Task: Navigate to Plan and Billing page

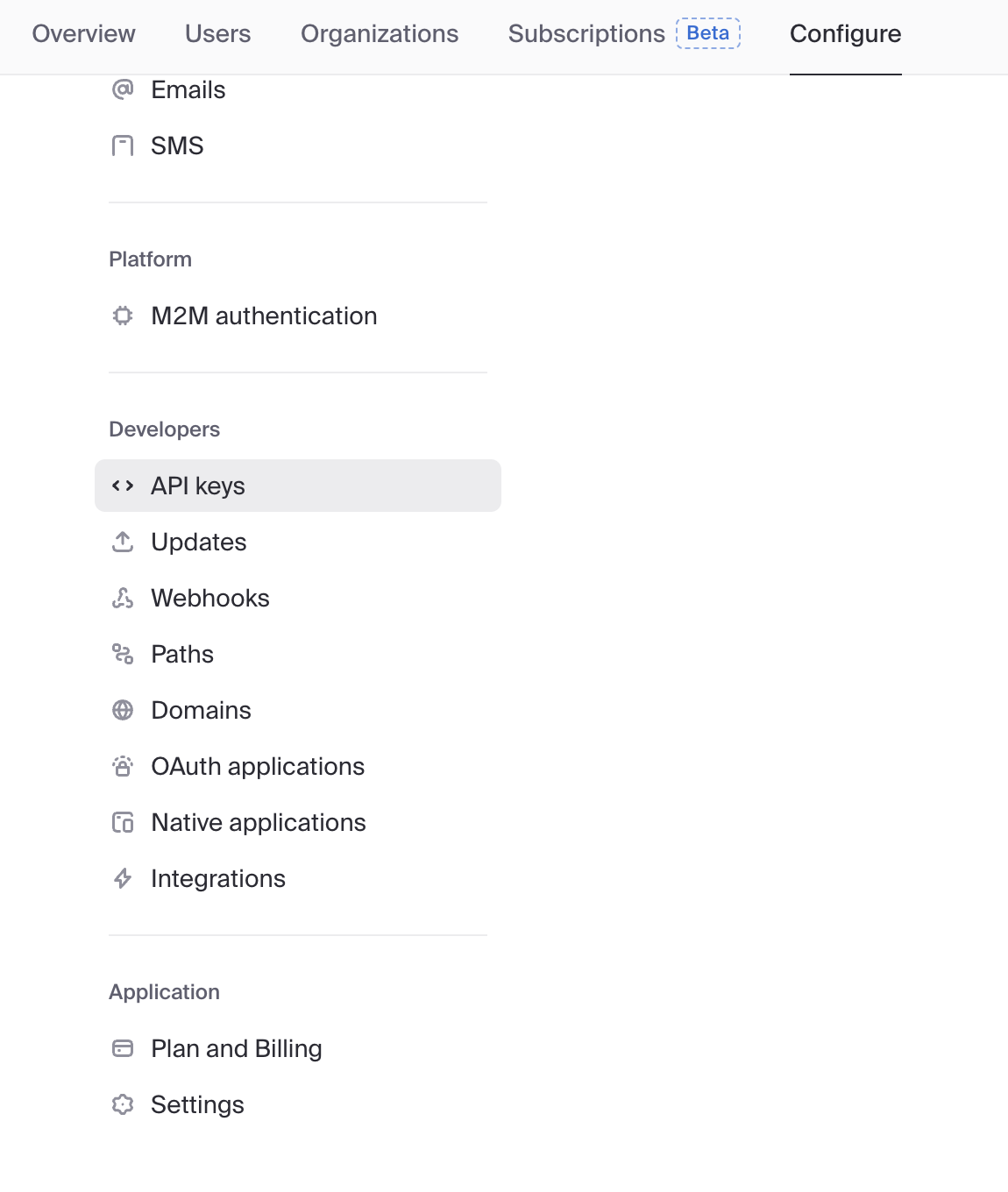Action: [237, 1048]
